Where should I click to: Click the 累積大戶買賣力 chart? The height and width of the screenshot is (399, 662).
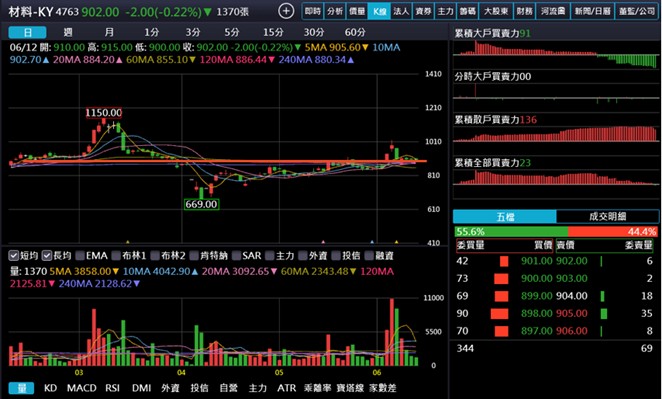coord(556,54)
